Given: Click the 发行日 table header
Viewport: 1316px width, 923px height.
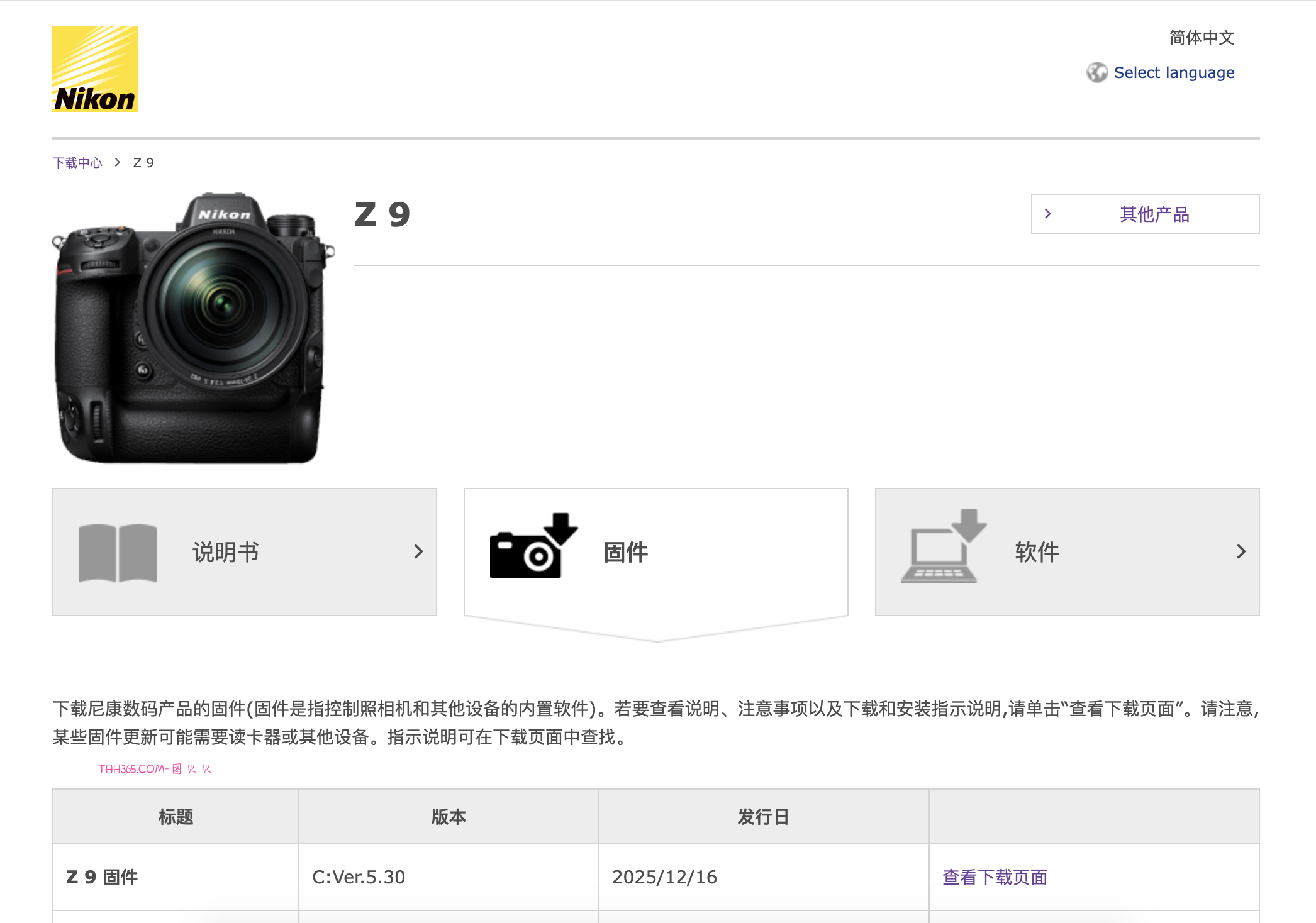Looking at the screenshot, I should coord(762,816).
